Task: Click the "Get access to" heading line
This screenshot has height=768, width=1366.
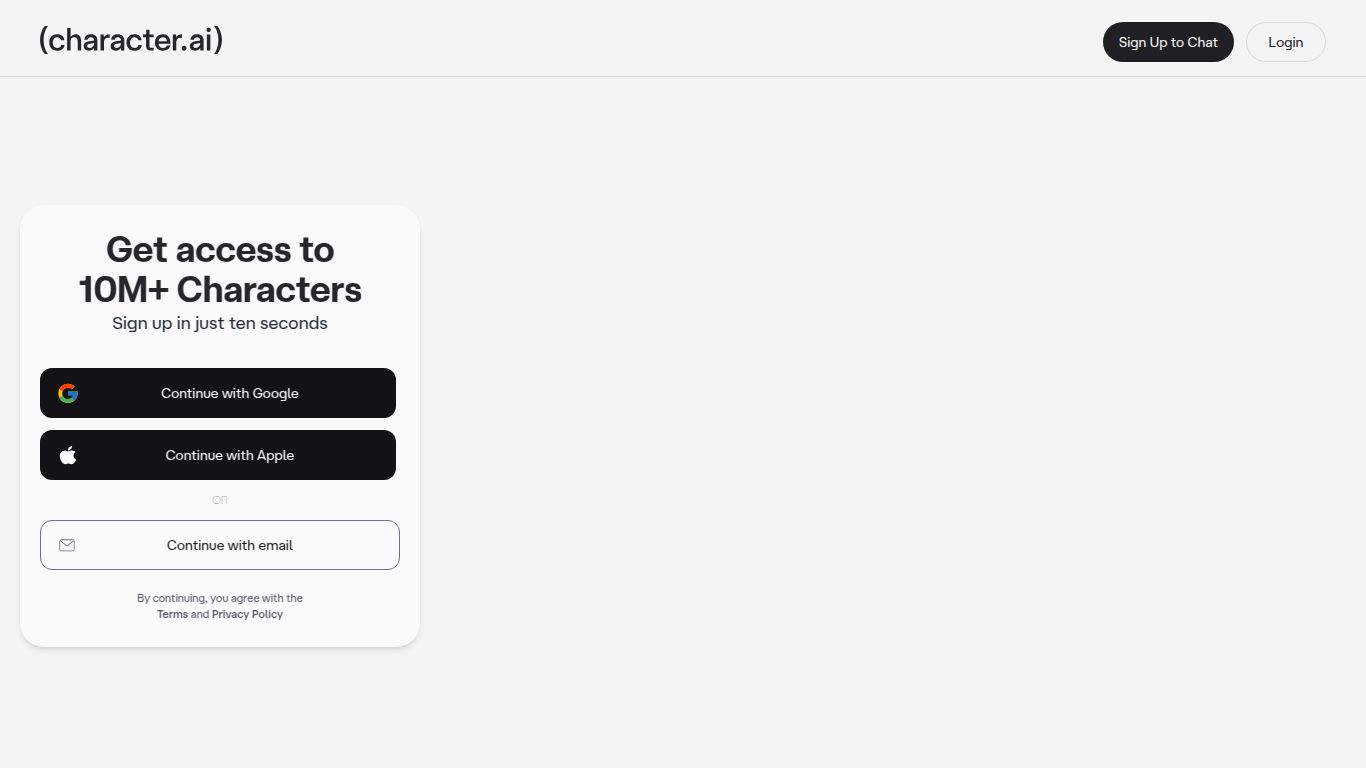Action: [x=220, y=250]
